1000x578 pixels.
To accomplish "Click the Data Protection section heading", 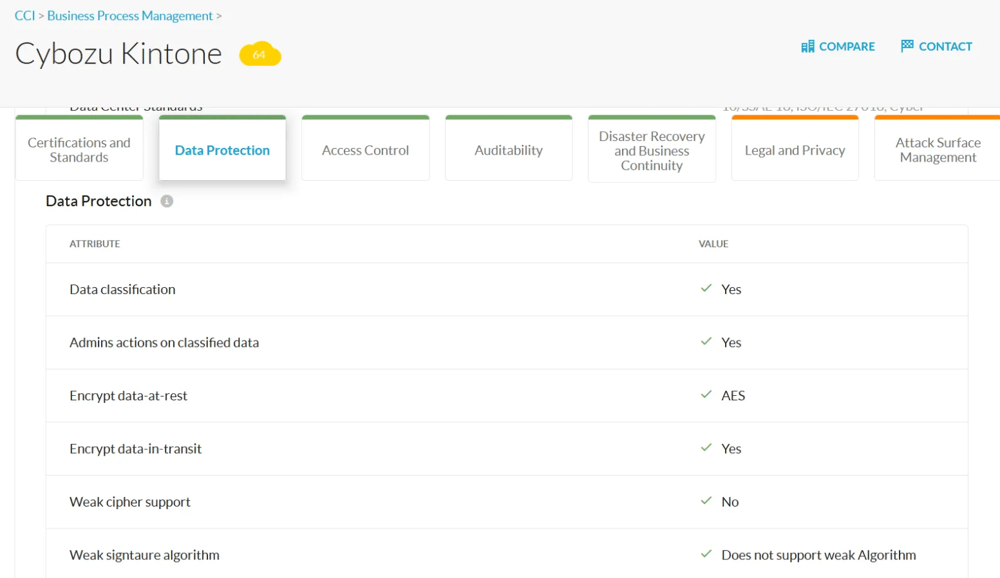I will pyautogui.click(x=99, y=201).
